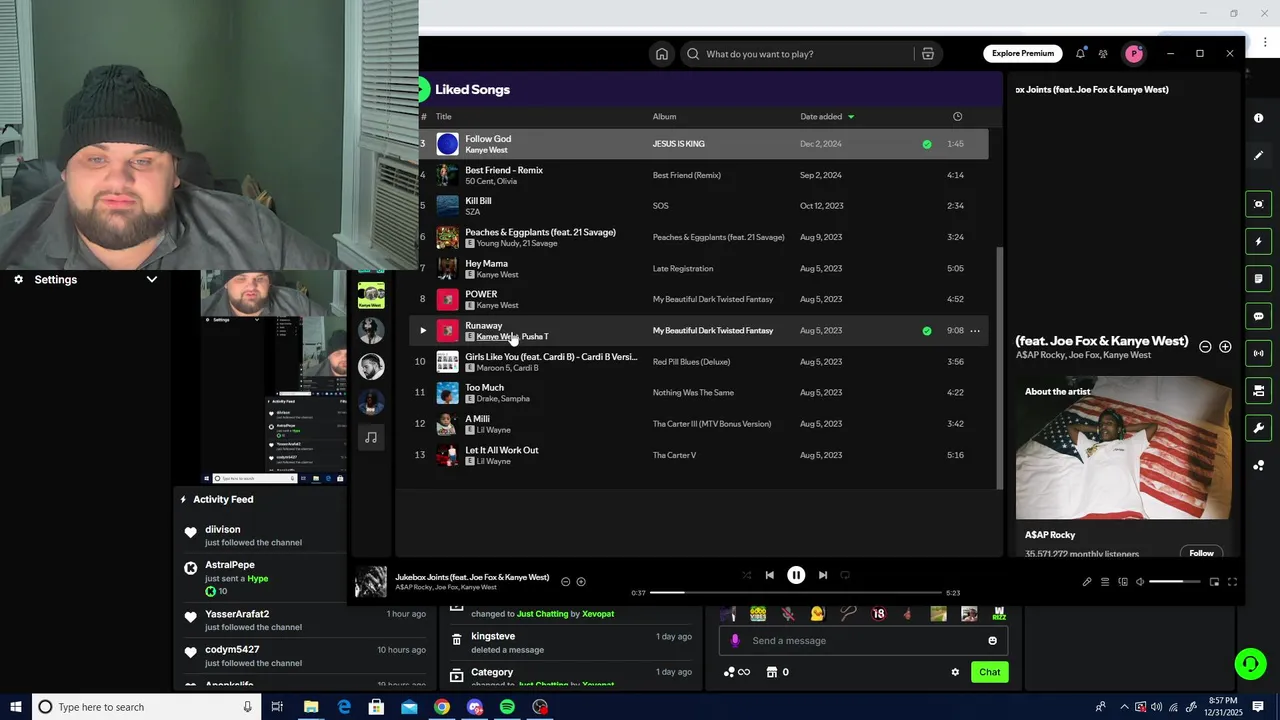
Task: Open chat bubble icon in right sidebar
Action: (1259, 316)
